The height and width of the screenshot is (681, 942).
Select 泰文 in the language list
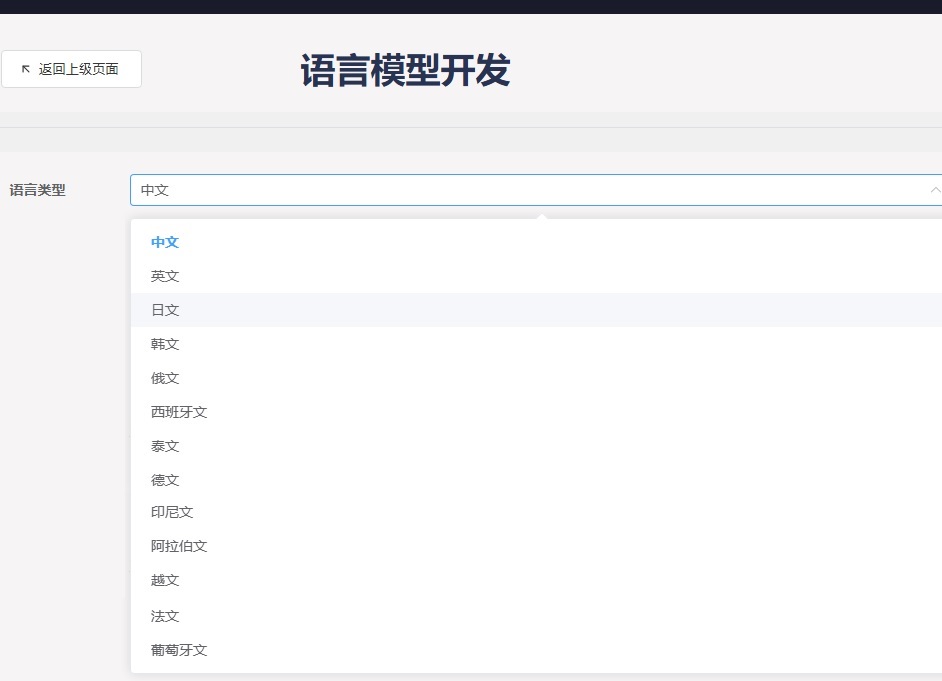click(165, 446)
